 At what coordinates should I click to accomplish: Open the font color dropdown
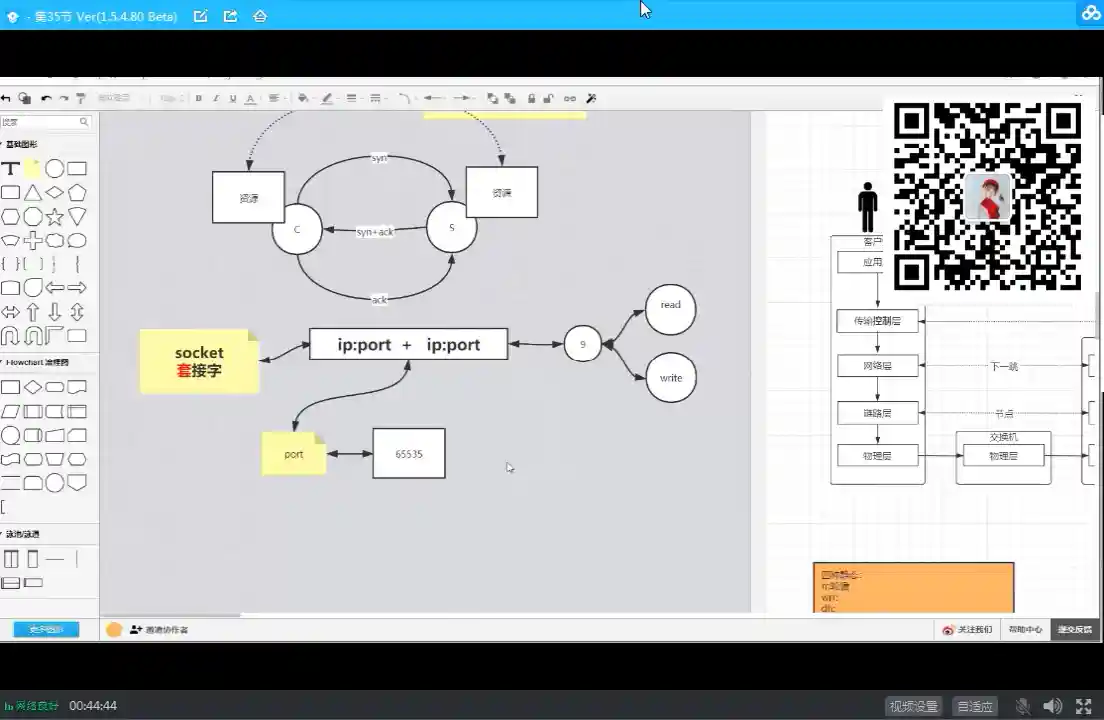pos(251,99)
